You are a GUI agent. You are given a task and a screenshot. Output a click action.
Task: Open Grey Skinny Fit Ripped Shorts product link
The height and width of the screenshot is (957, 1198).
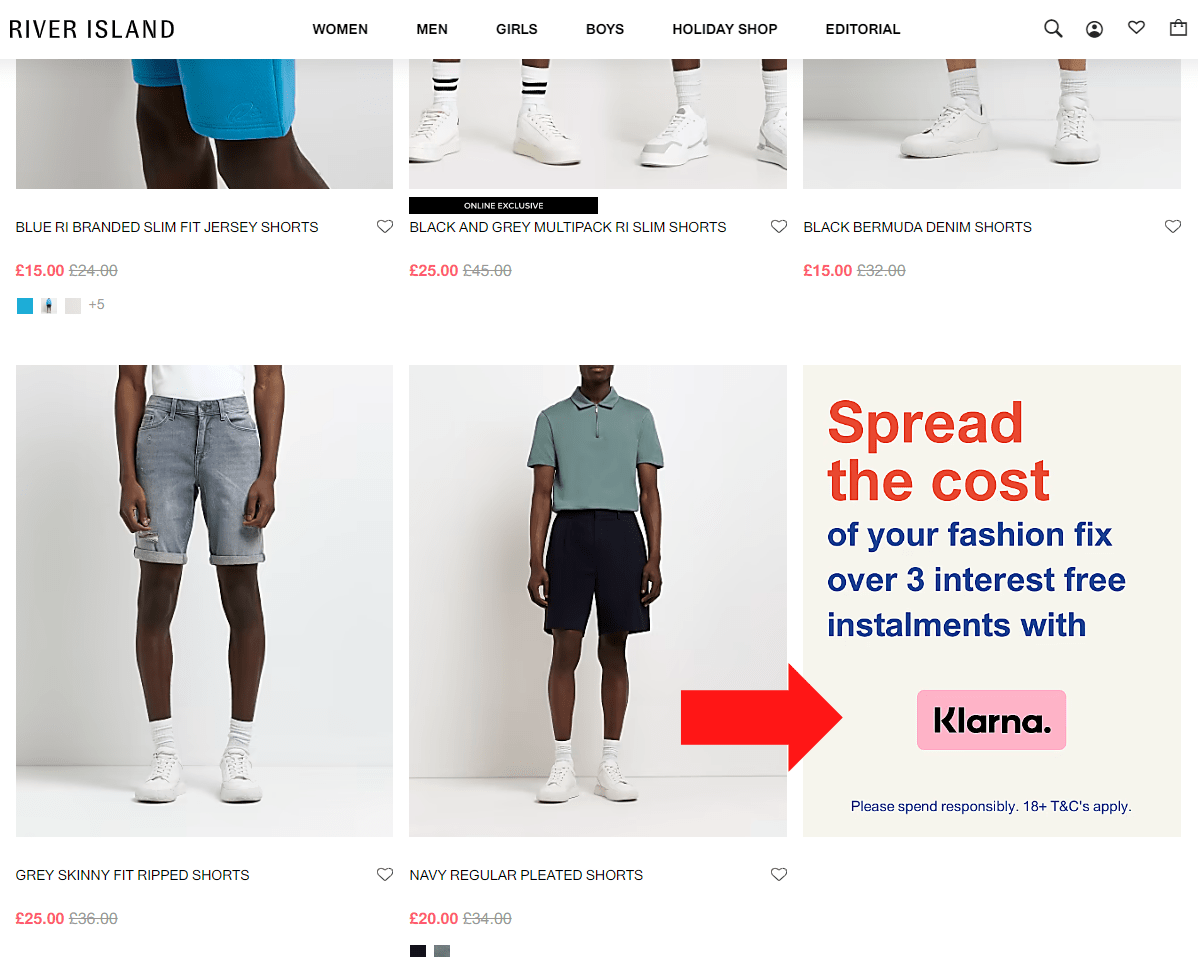click(132, 875)
